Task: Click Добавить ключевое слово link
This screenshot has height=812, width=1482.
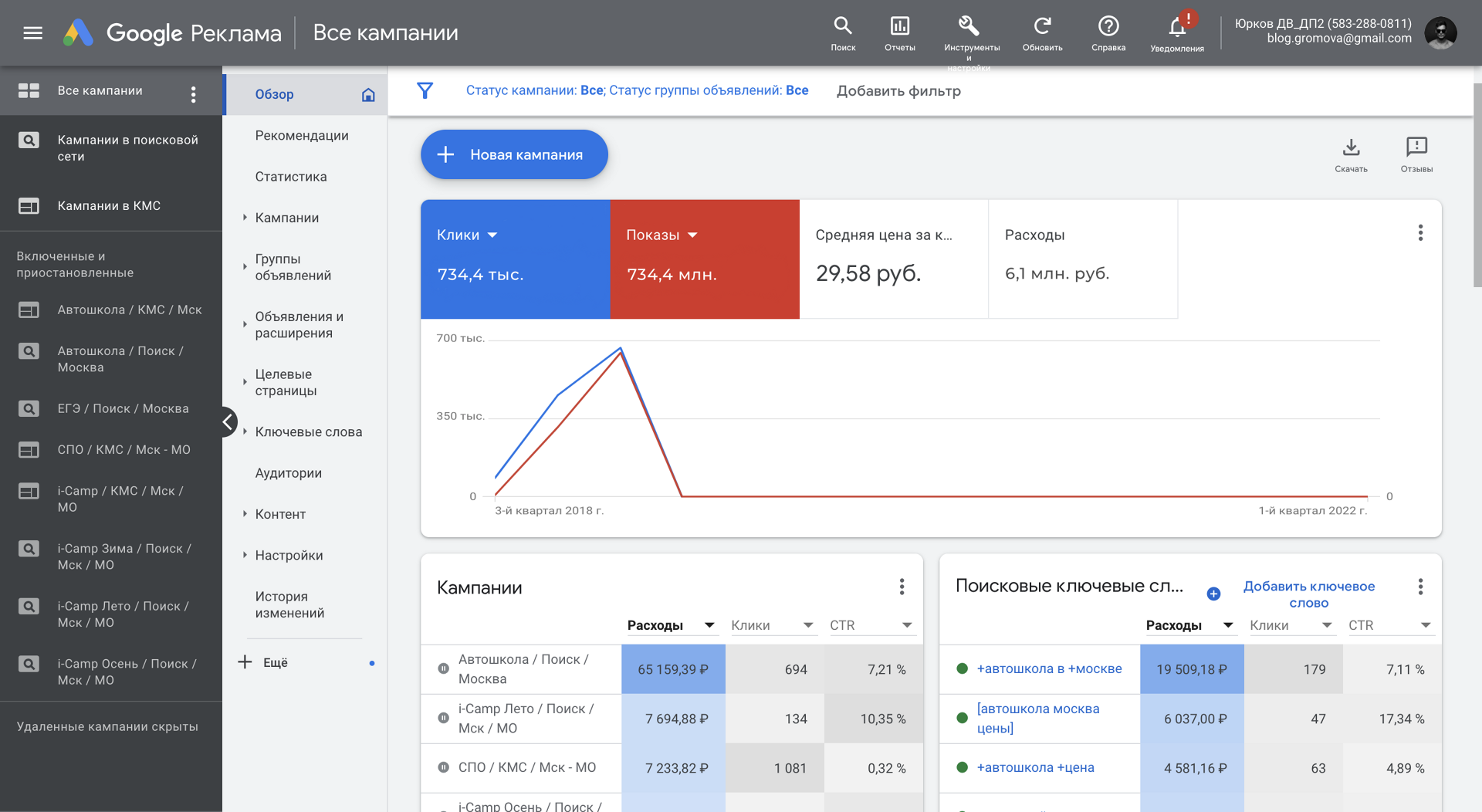Action: click(x=1308, y=594)
